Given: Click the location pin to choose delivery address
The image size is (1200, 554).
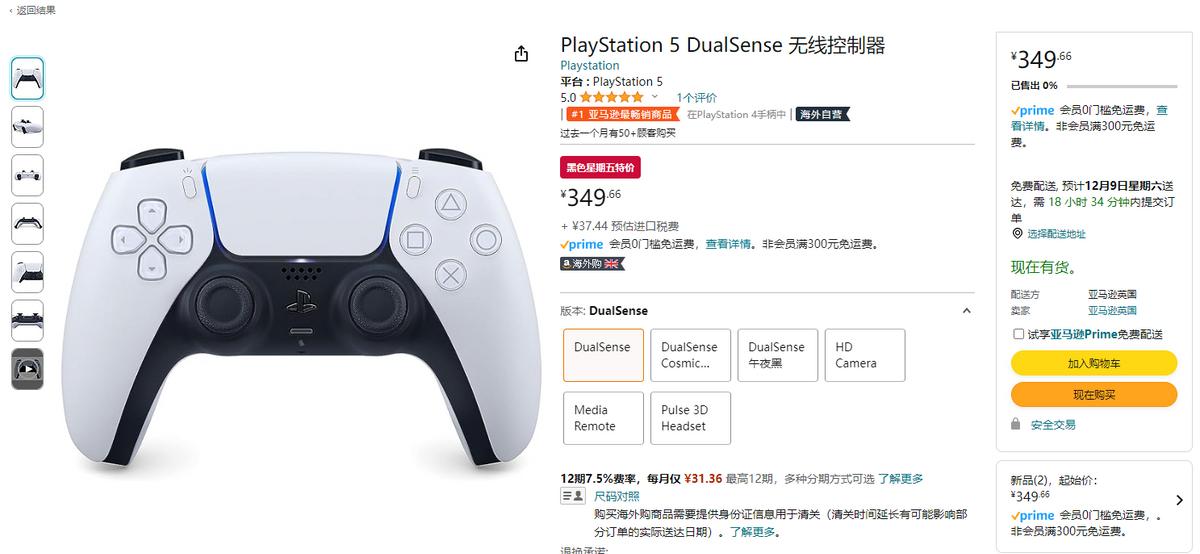Looking at the screenshot, I should [1017, 234].
